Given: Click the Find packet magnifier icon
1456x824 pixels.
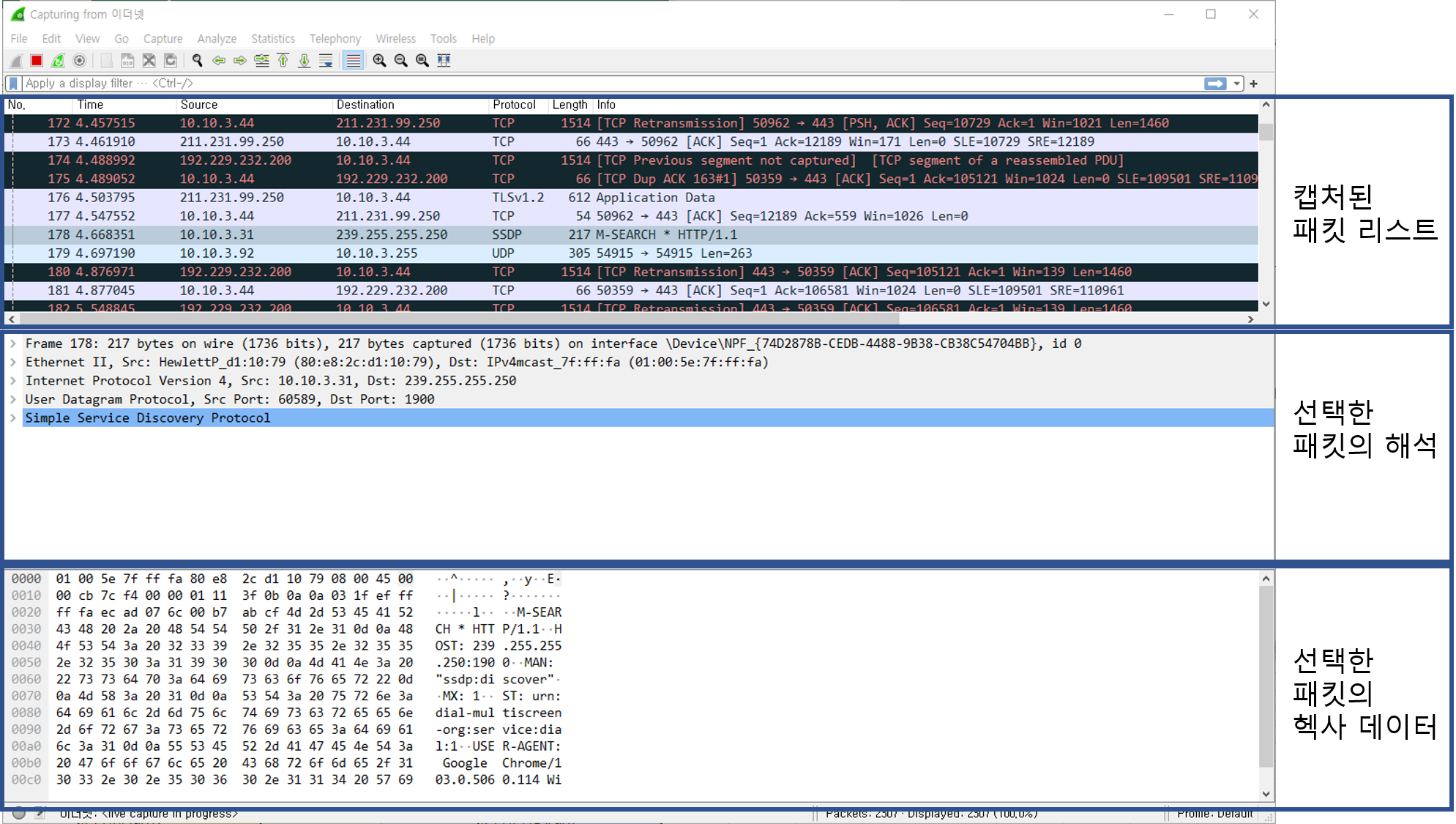Looking at the screenshot, I should [x=197, y=61].
